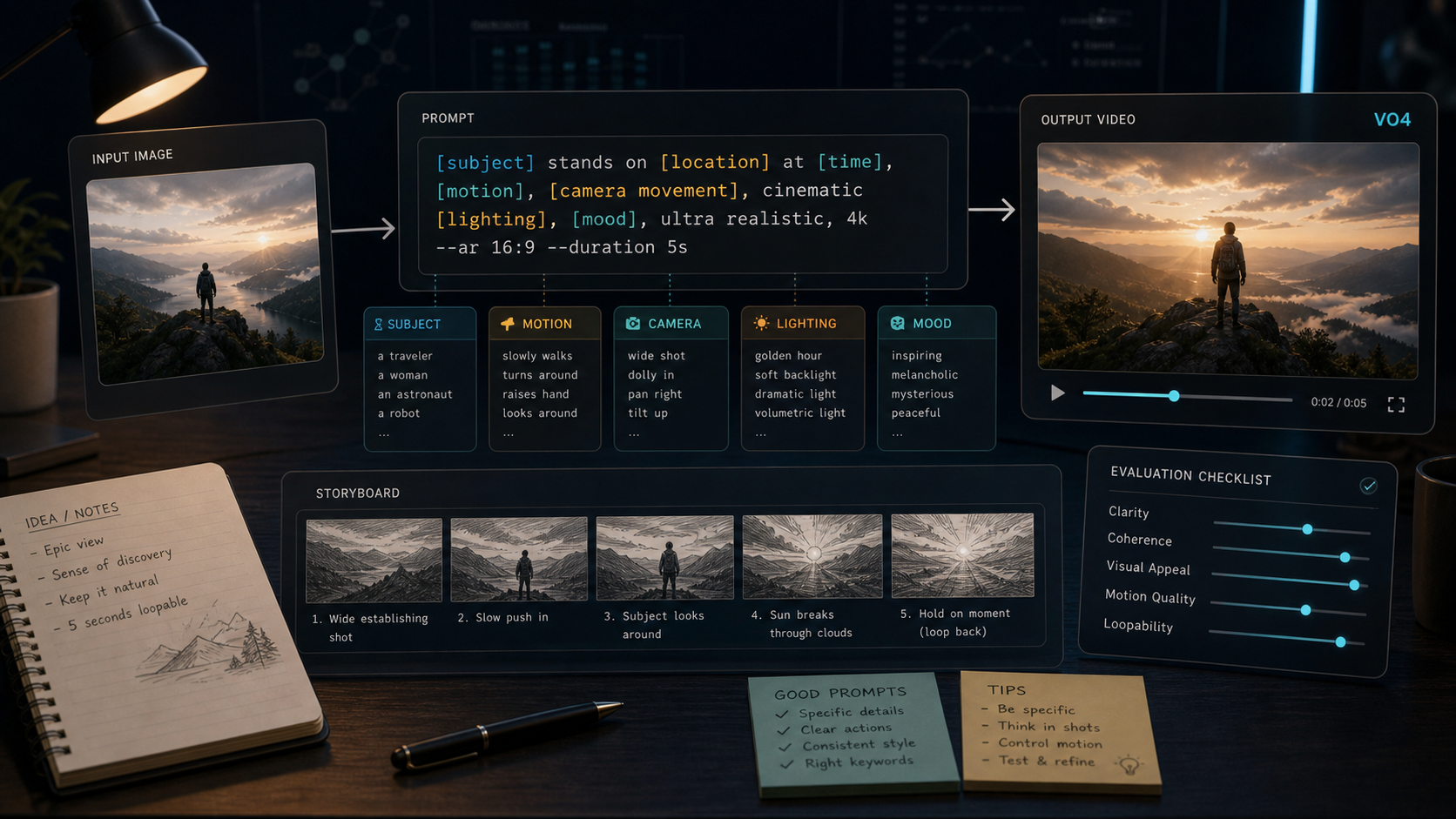Click the [camera movement] placeholder in the prompt
The width and height of the screenshot is (1456, 819).
pos(644,191)
